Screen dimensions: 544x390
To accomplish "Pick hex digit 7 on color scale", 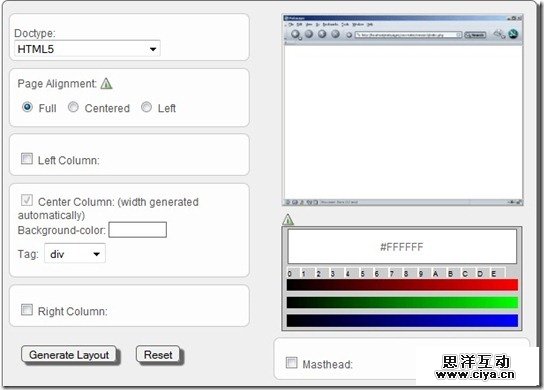I will click(x=396, y=273).
